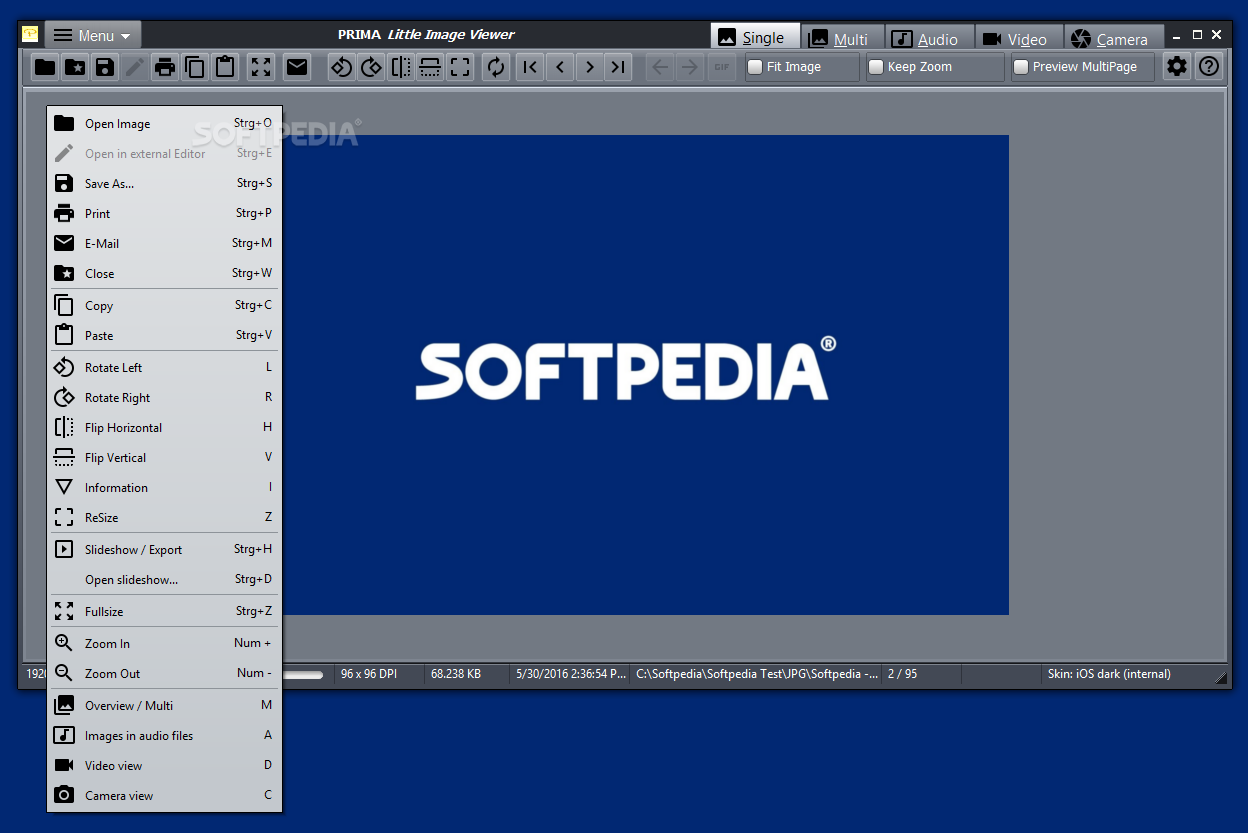Click the zoom slider in status bar

[304, 675]
